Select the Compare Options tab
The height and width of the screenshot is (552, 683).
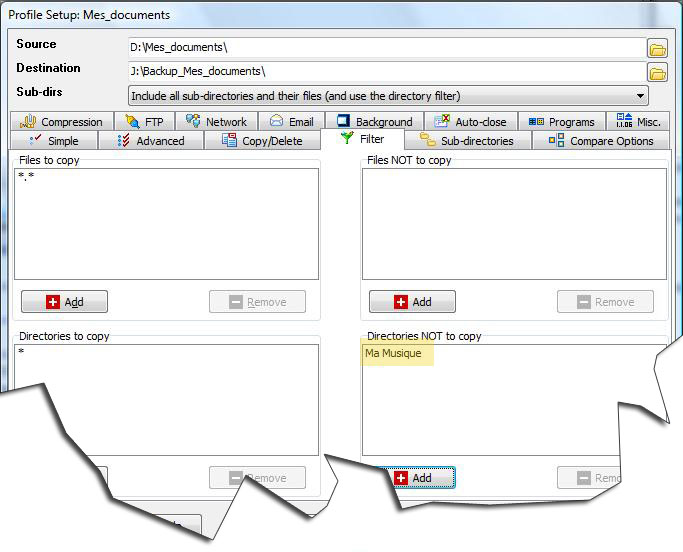(601, 141)
